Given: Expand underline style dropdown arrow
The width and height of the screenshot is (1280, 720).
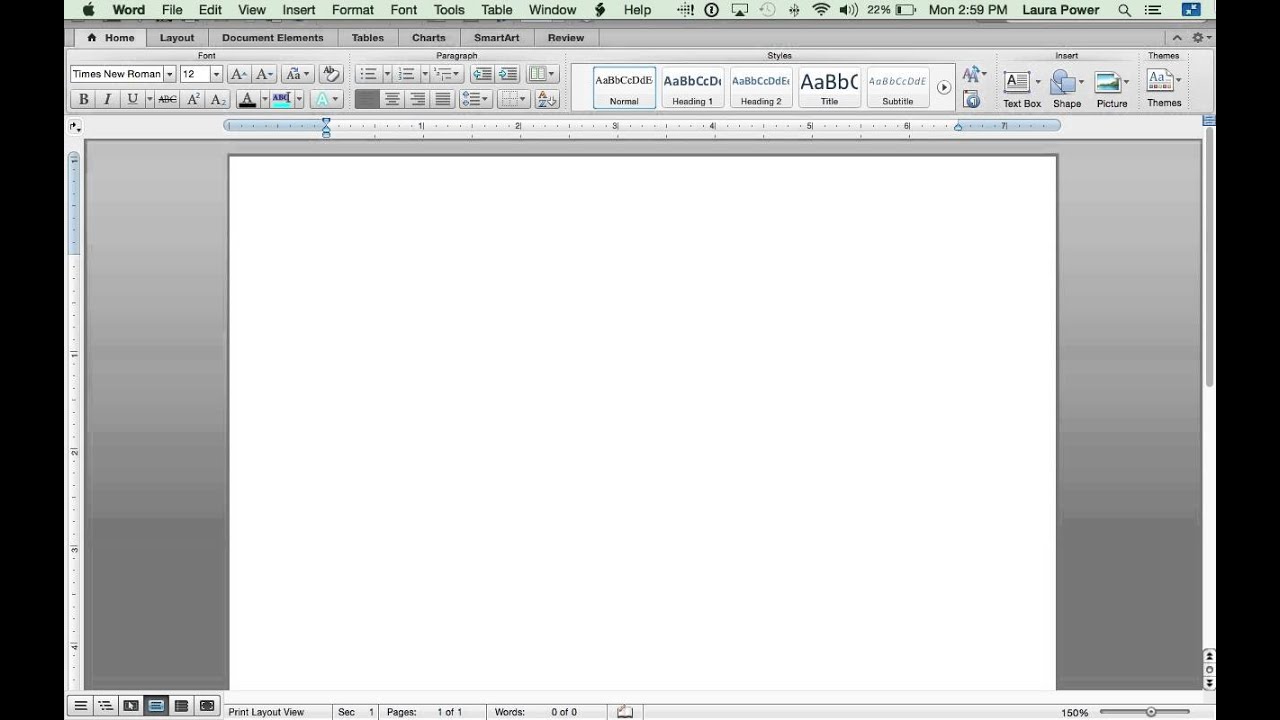Looking at the screenshot, I should 149,99.
